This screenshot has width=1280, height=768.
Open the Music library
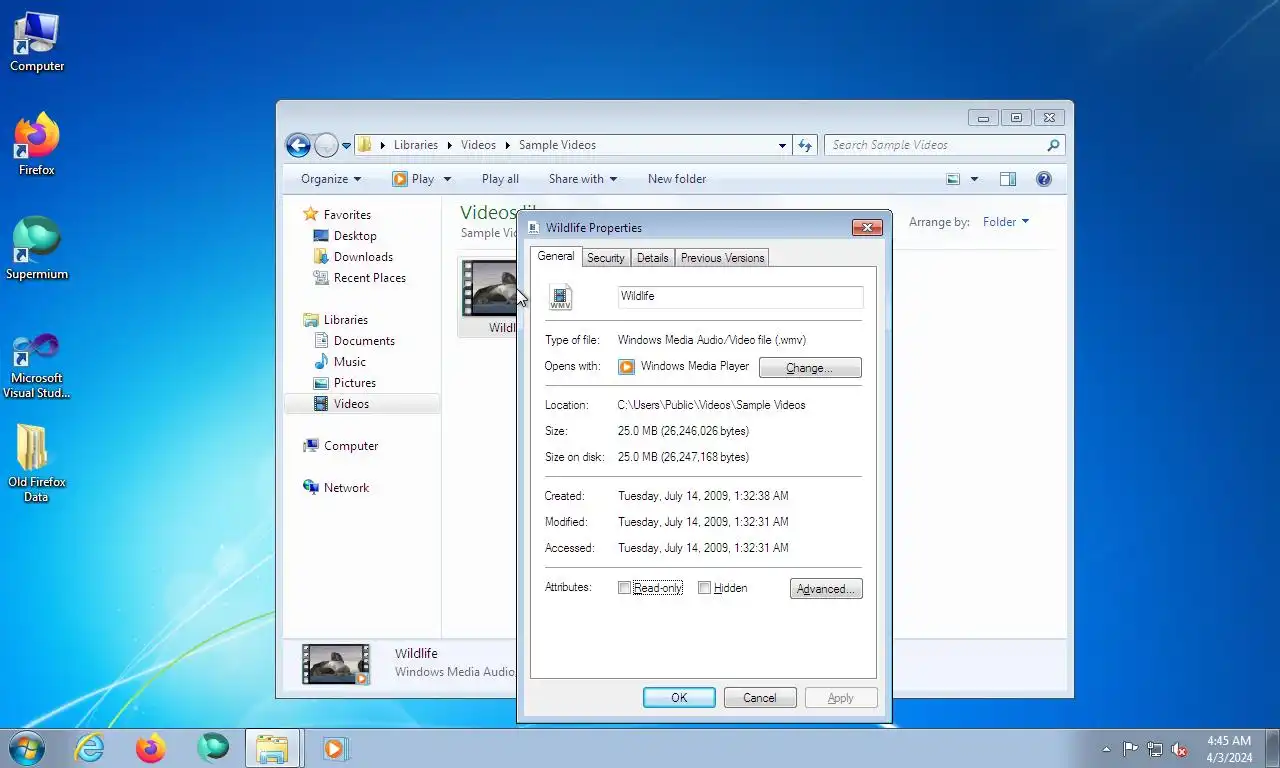pos(340,362)
